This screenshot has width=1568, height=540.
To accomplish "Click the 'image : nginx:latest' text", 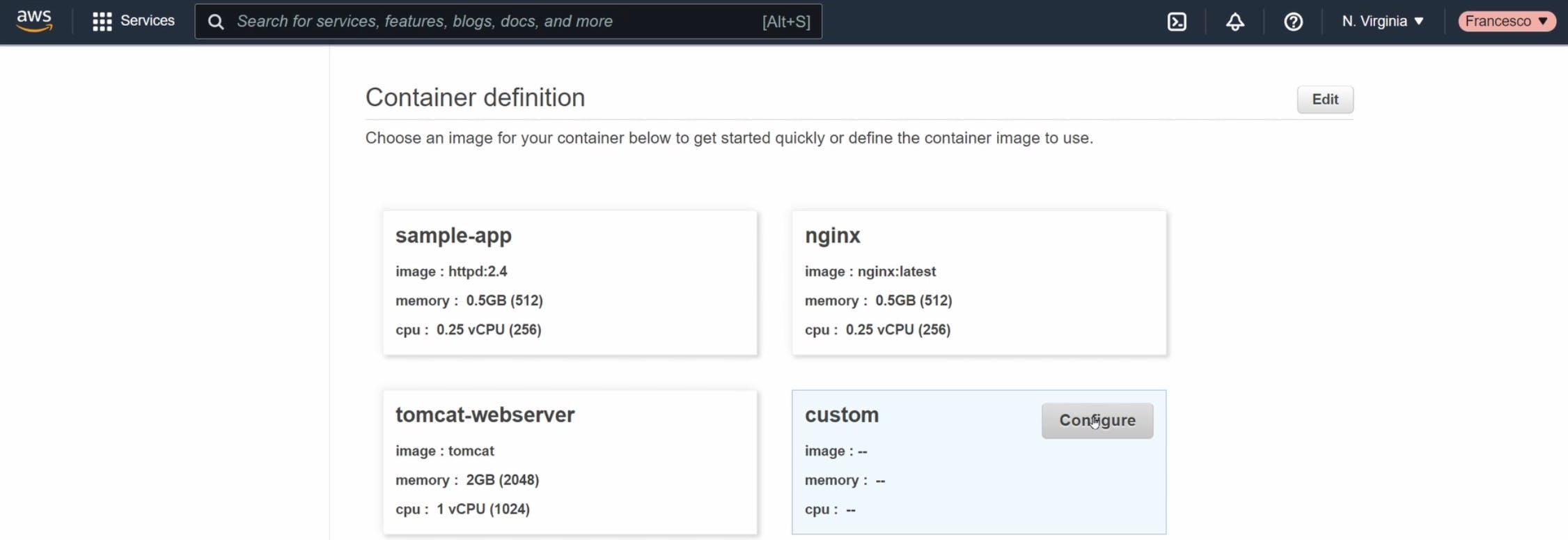I will pyautogui.click(x=870, y=272).
